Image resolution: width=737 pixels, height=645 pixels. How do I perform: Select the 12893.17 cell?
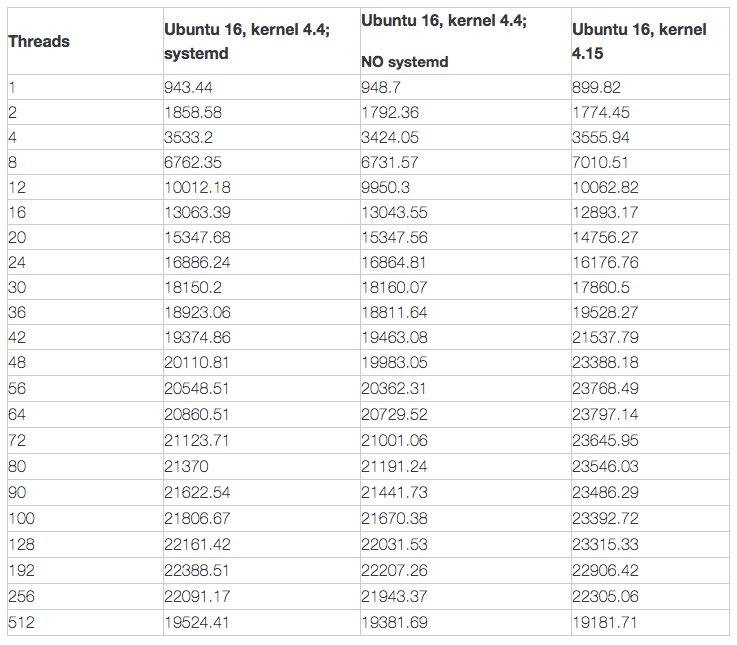(x=605, y=212)
